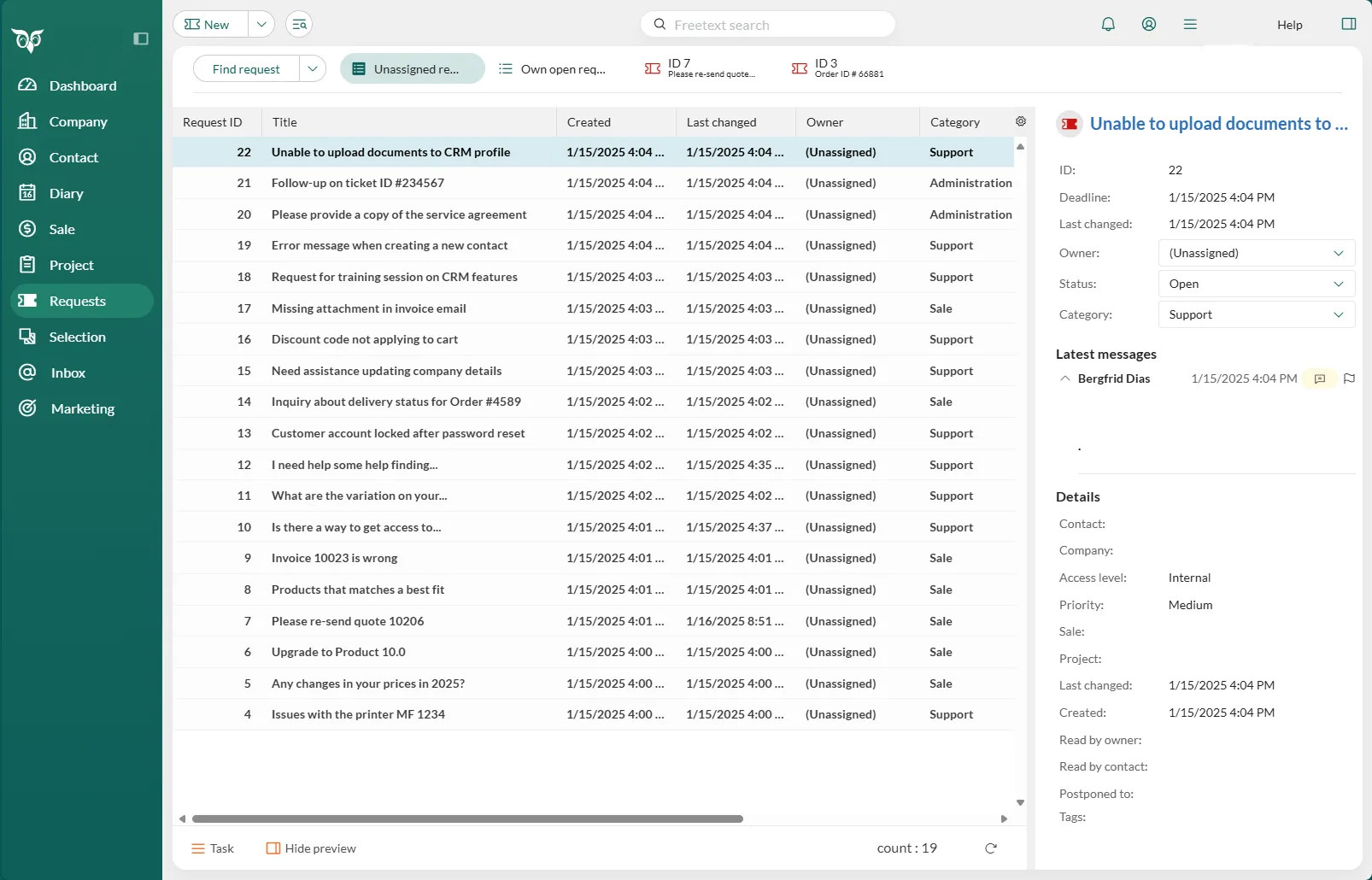Screen dimensions: 1372x880
Task: Switch to Own open requests tab
Action: 553,69
